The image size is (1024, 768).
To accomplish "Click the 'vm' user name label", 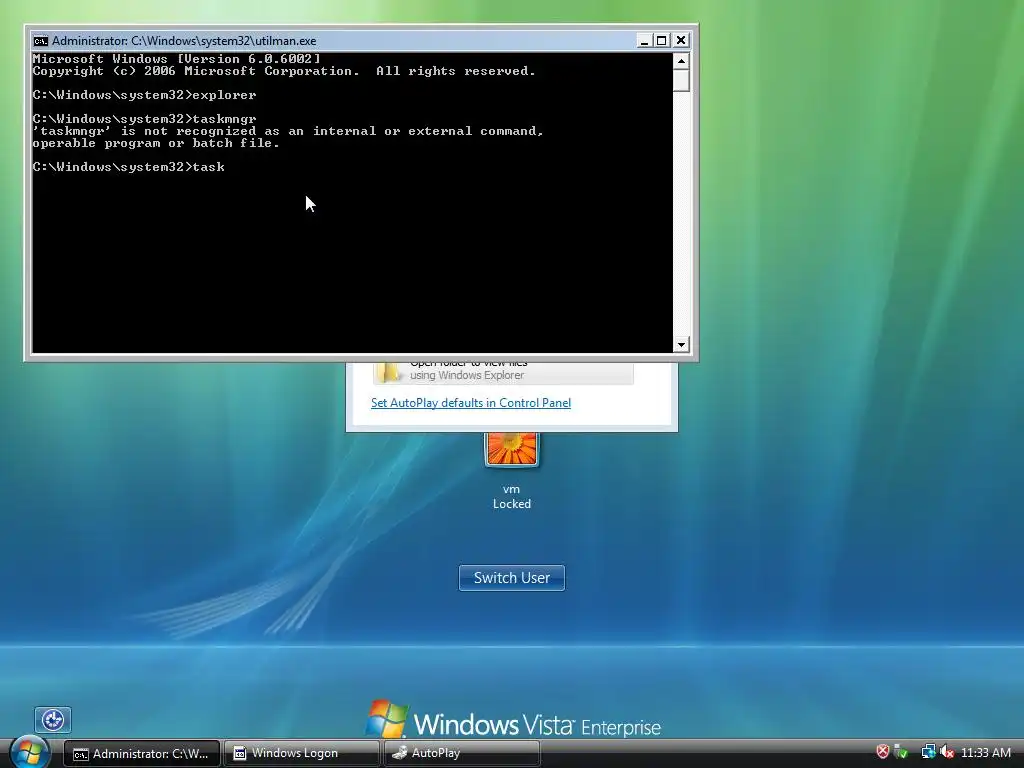I will (511, 489).
